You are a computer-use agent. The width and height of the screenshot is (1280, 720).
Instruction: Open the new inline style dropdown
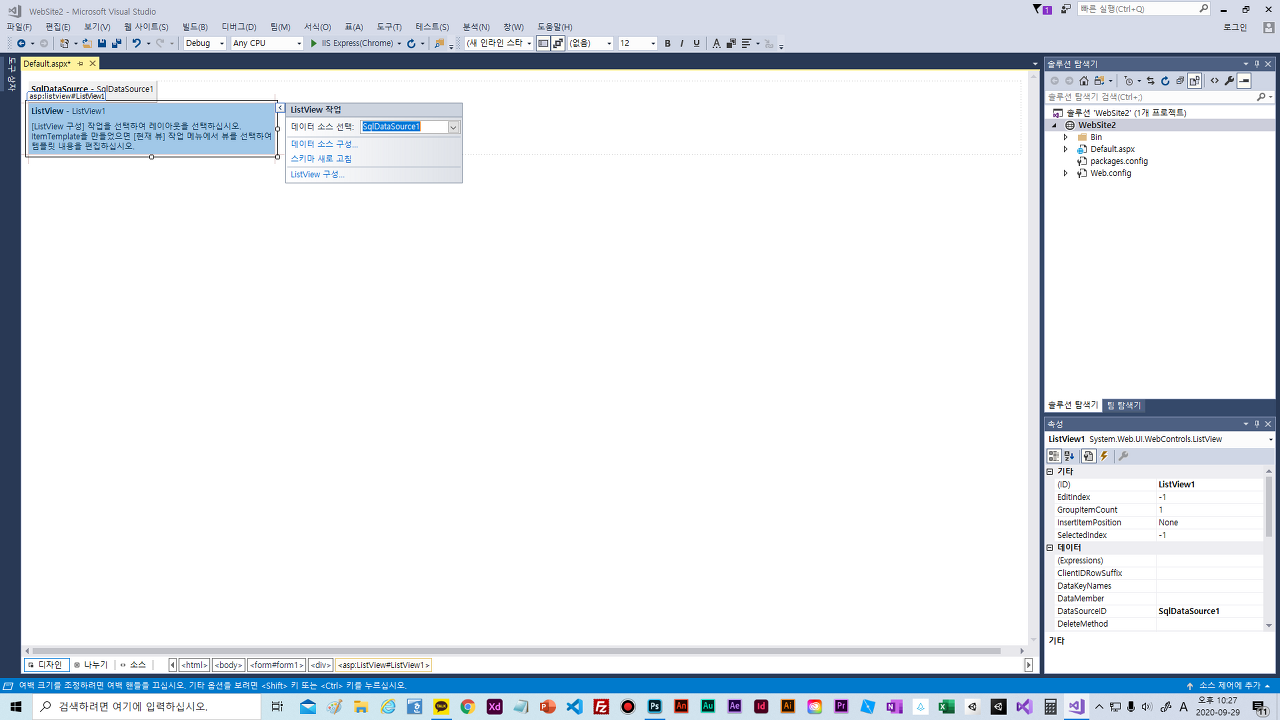point(499,44)
